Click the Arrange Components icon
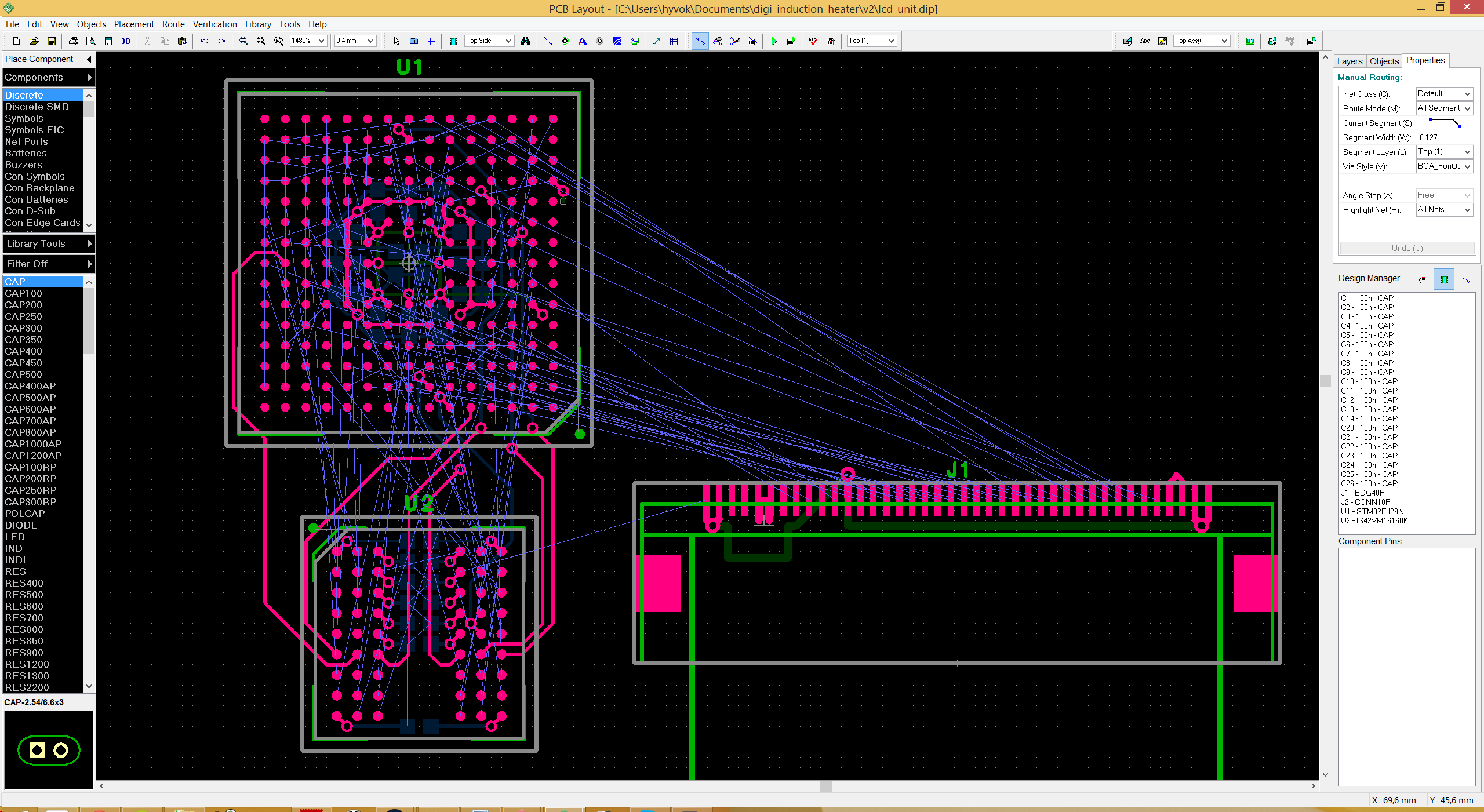 1250,41
